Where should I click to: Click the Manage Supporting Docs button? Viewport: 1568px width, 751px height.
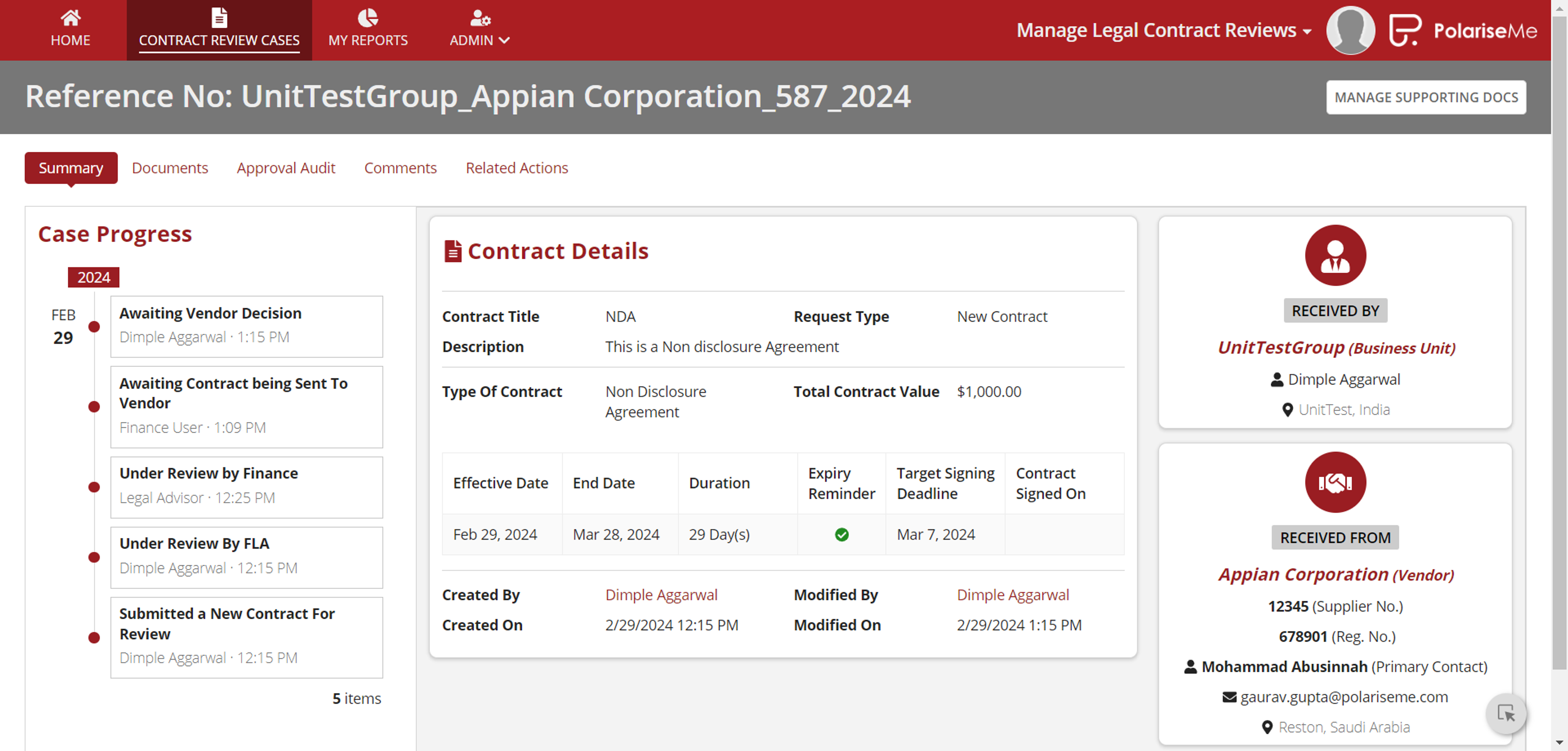(x=1425, y=97)
